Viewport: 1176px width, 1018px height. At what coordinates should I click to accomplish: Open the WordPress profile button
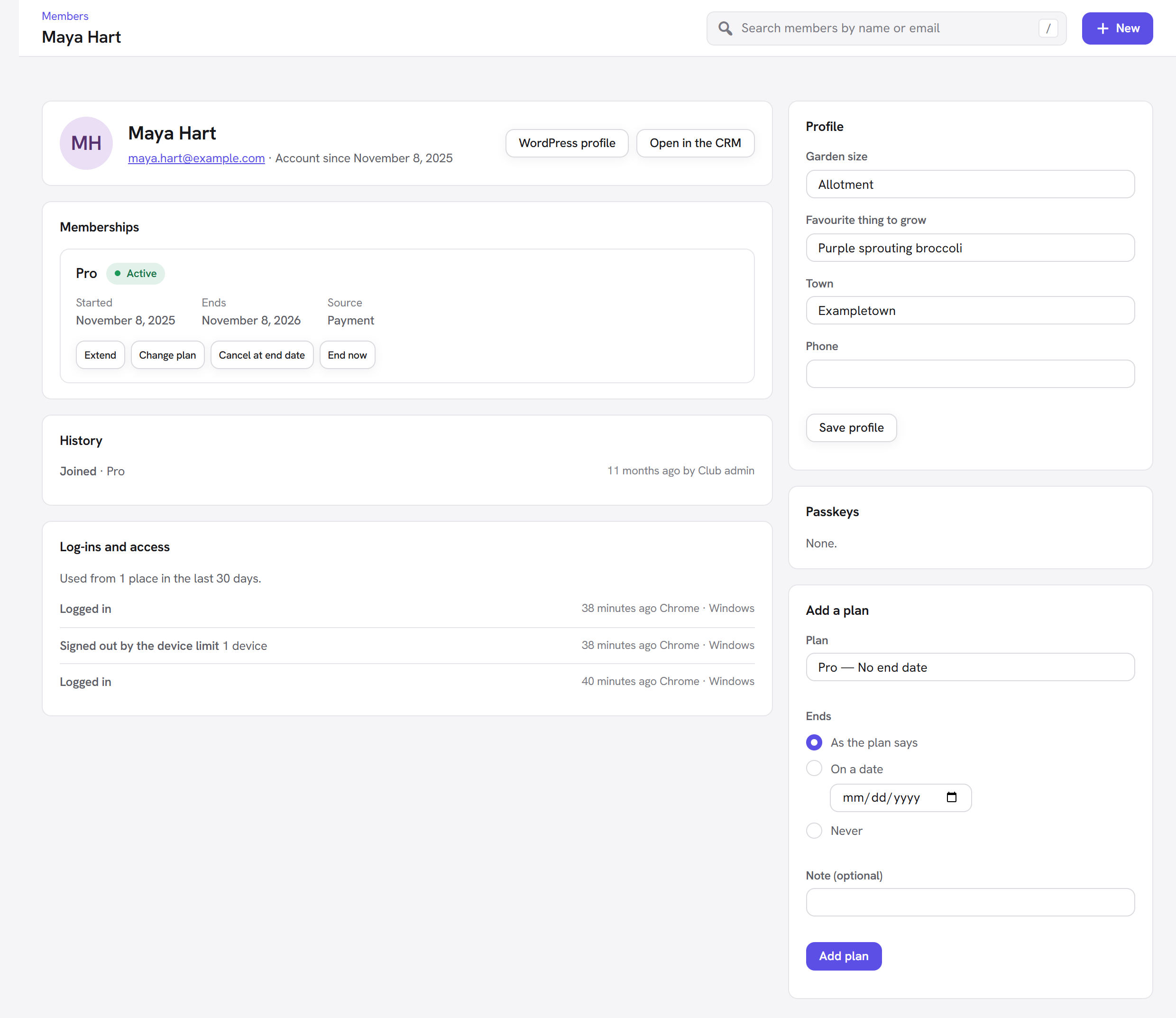[x=567, y=143]
